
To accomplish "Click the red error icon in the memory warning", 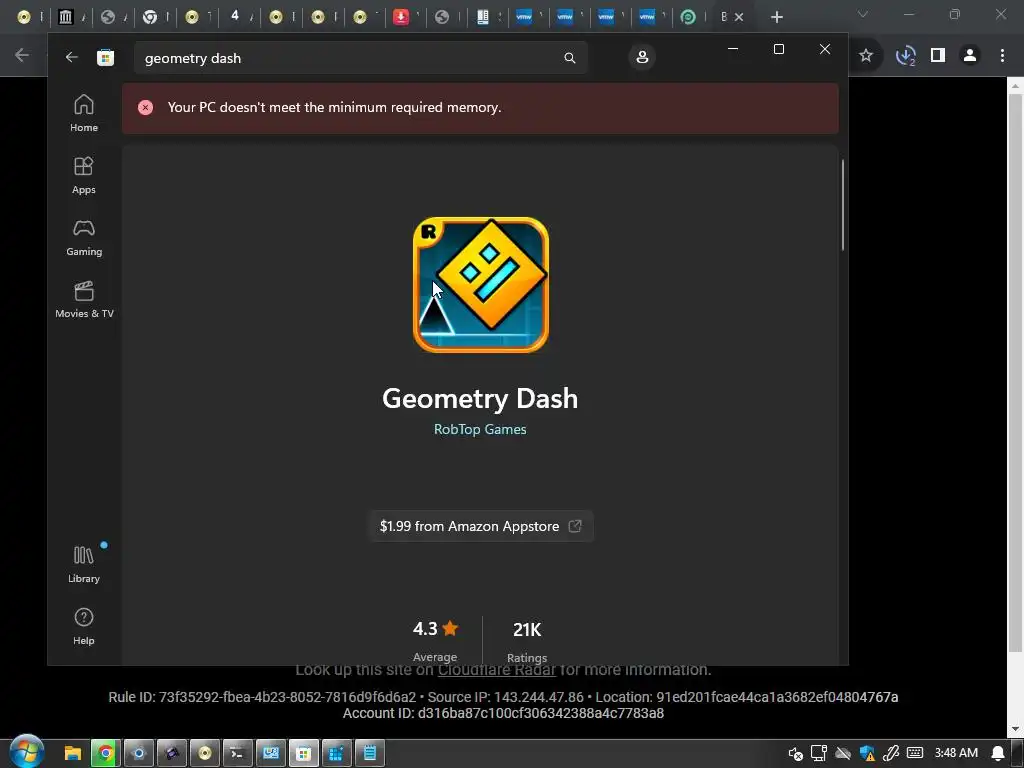I will pos(146,108).
